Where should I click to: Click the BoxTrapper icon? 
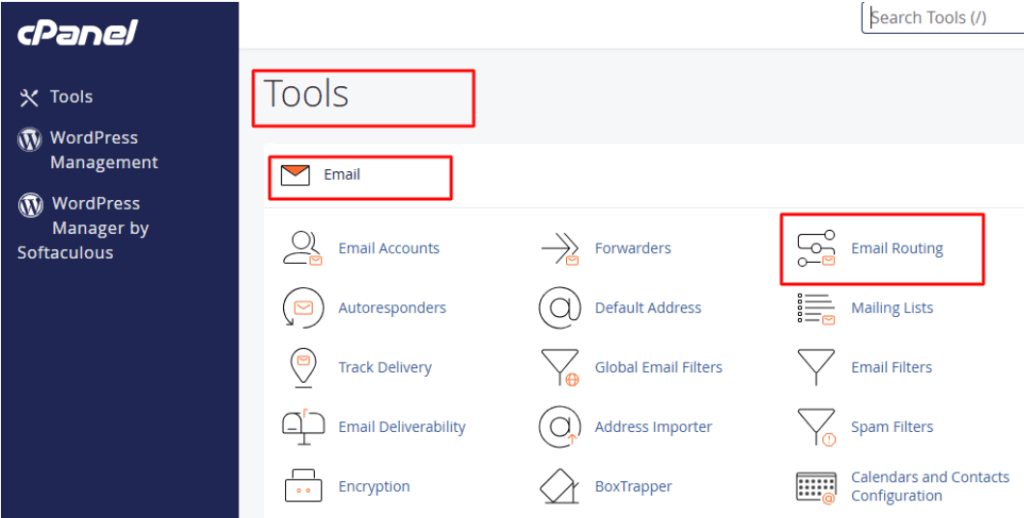(560, 487)
